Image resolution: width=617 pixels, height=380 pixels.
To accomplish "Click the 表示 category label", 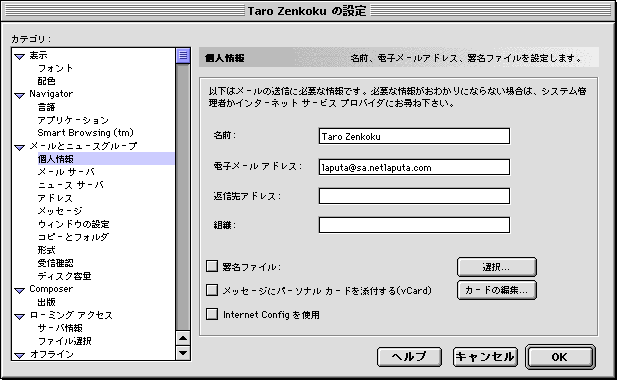I will coord(38,55).
